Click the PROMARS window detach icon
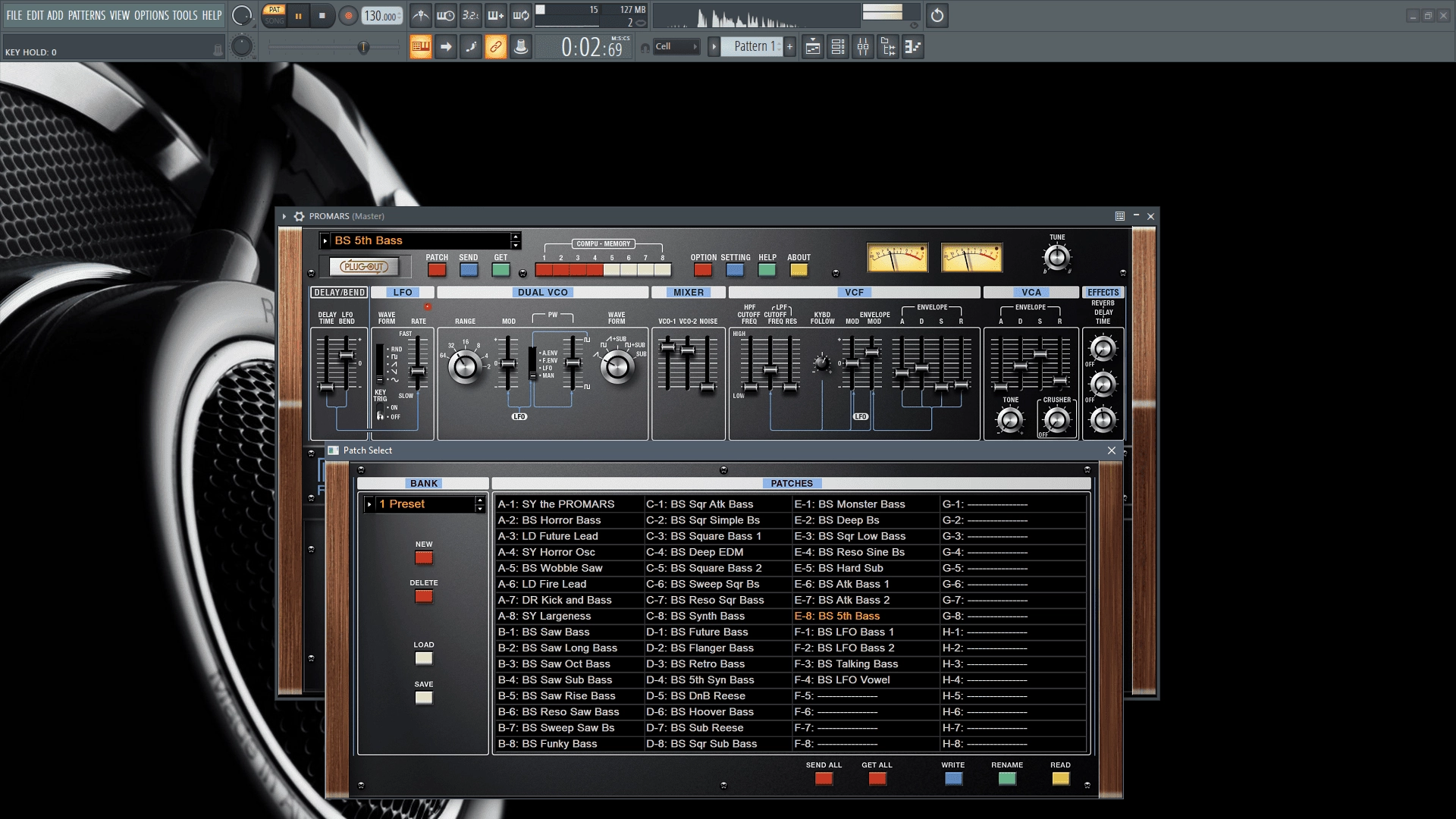This screenshot has width=1456, height=819. point(1120,216)
